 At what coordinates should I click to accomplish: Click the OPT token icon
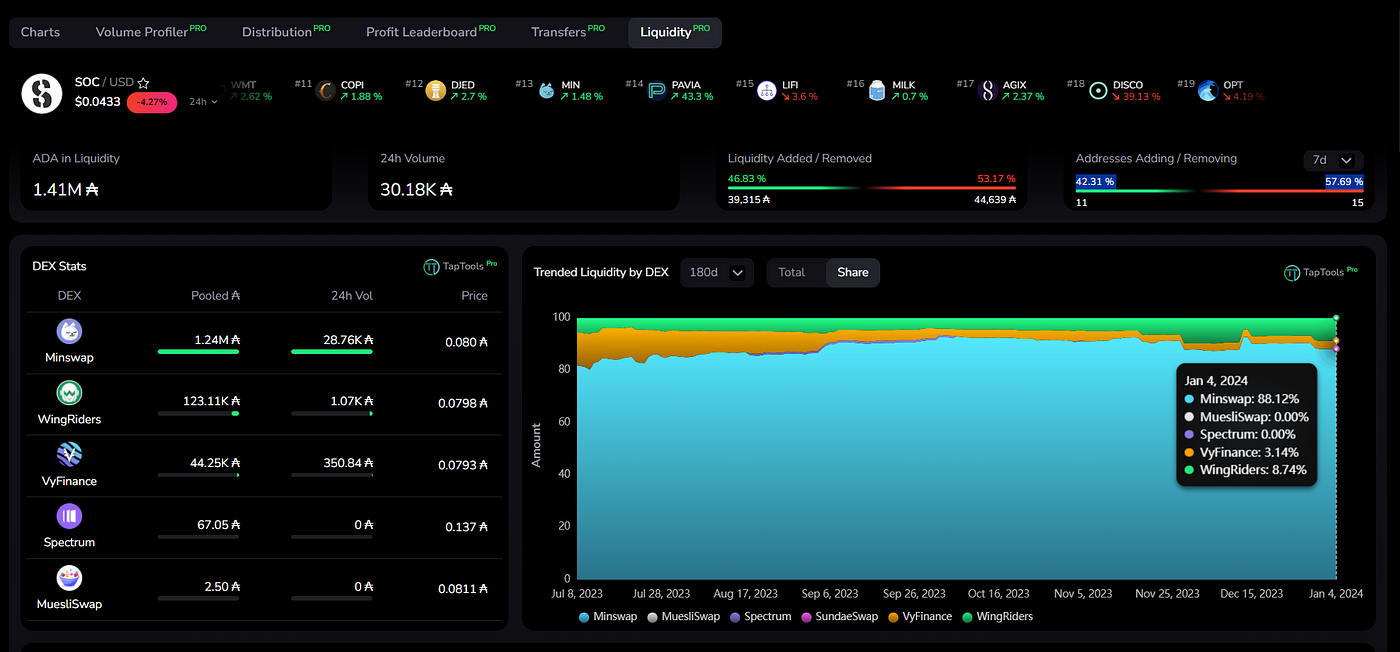[1207, 91]
